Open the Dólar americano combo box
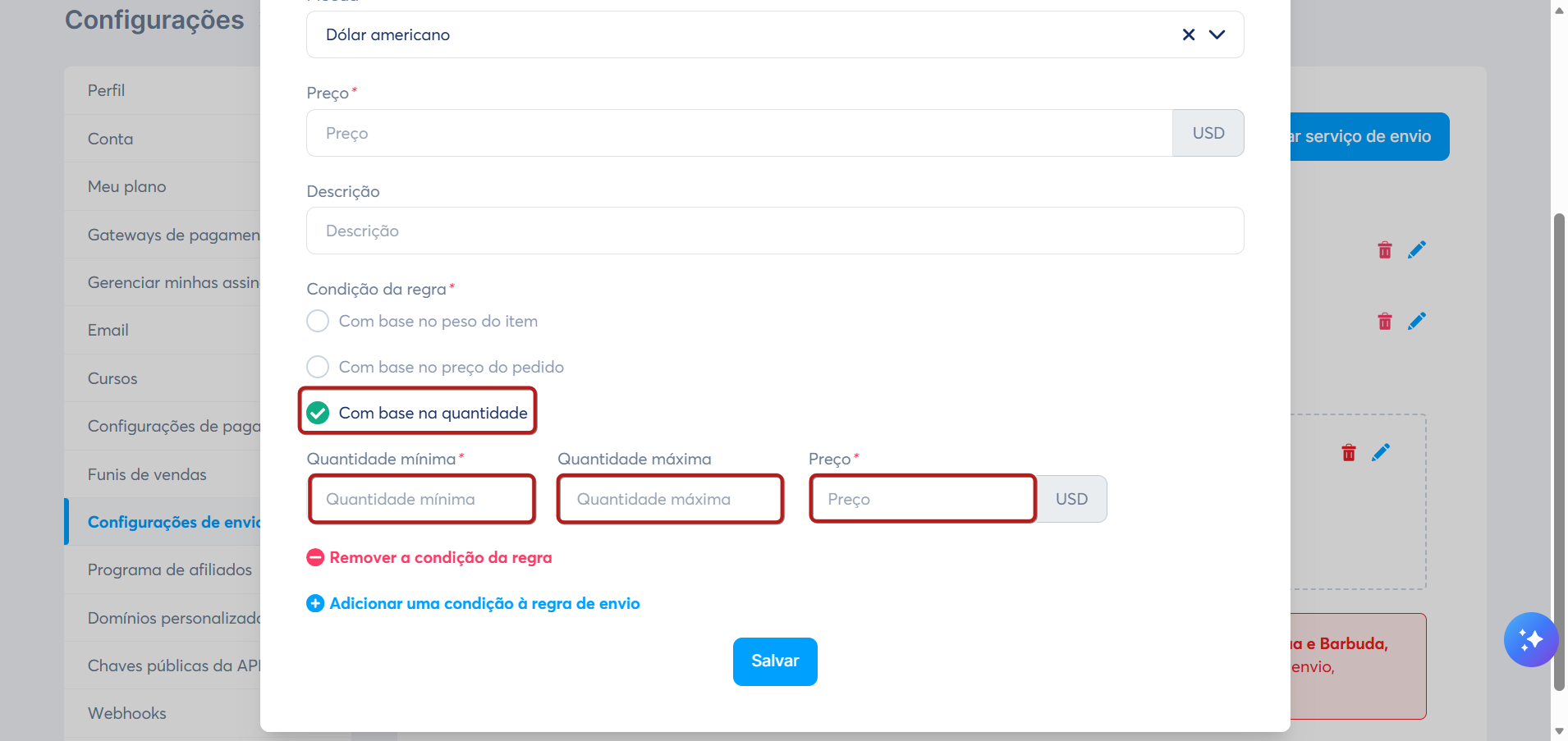 (775, 34)
